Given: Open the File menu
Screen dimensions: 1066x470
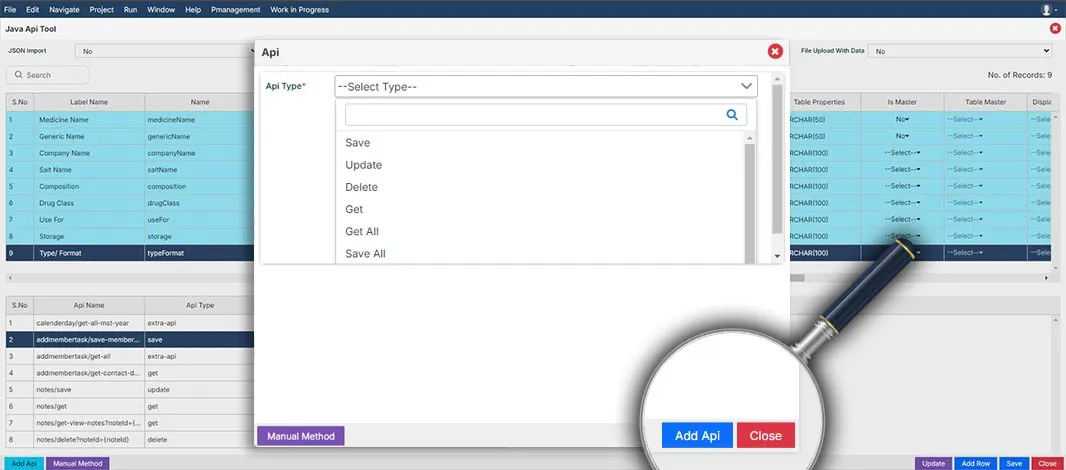Looking at the screenshot, I should [x=10, y=10].
